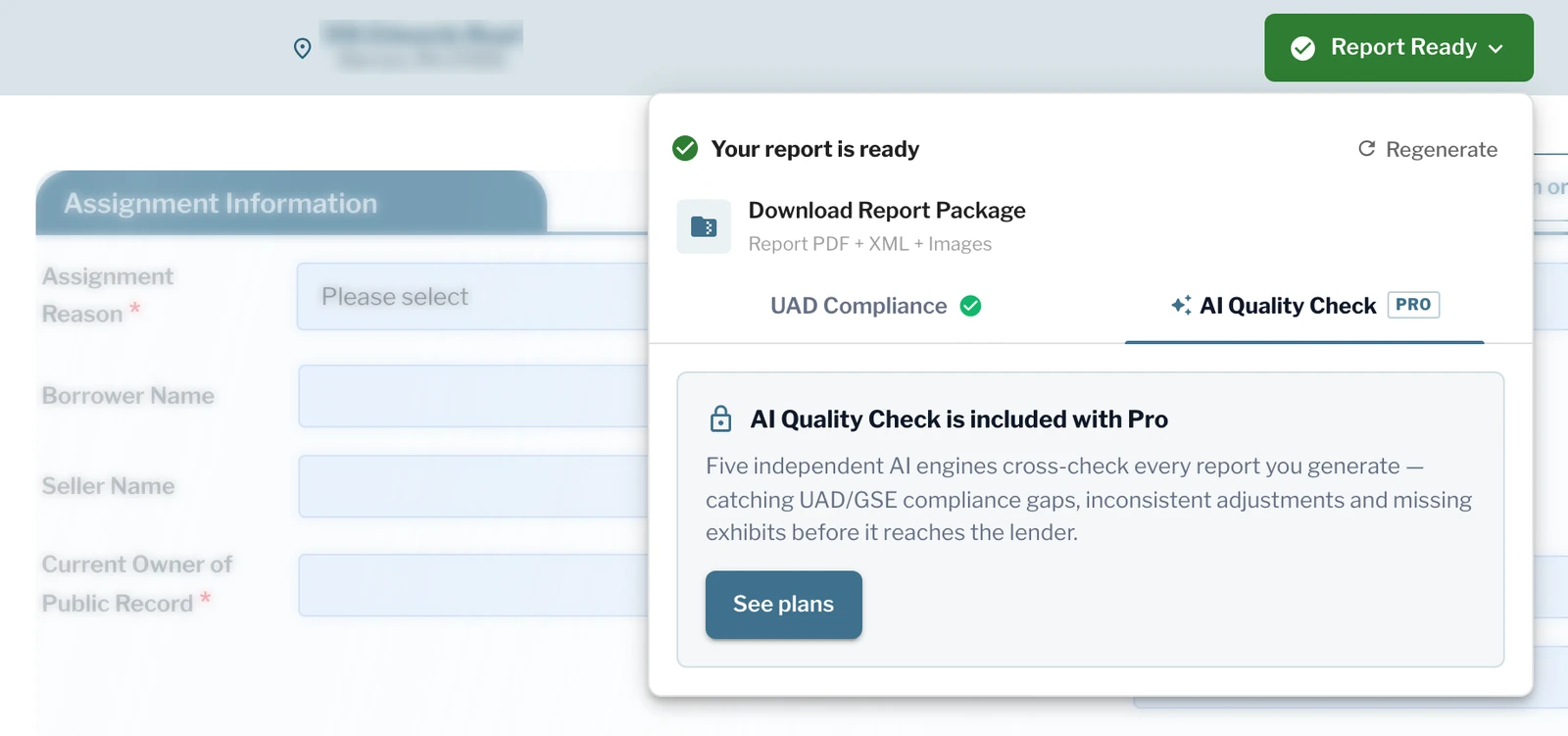
Task: Switch to the UAD Compliance tab
Action: [x=875, y=306]
